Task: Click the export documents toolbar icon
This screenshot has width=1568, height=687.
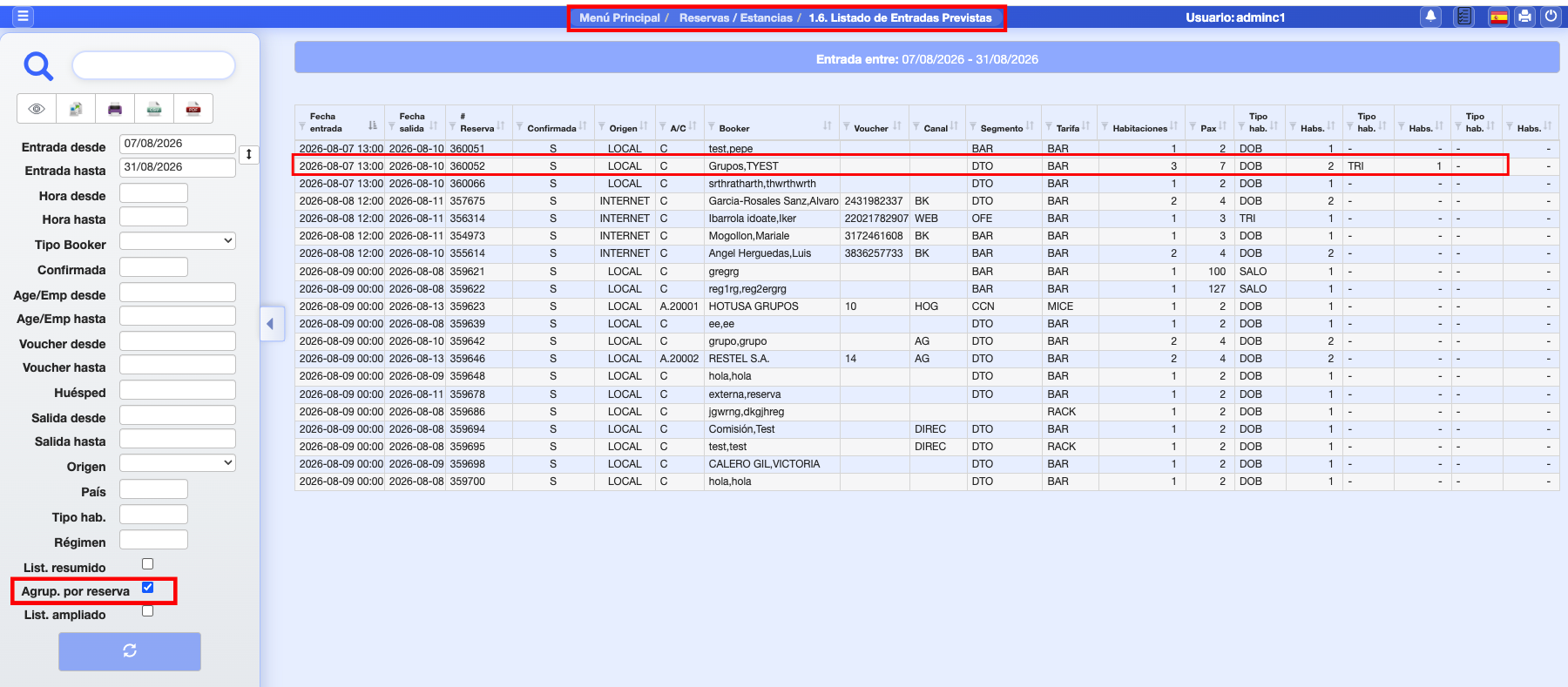Action: pyautogui.click(x=76, y=109)
